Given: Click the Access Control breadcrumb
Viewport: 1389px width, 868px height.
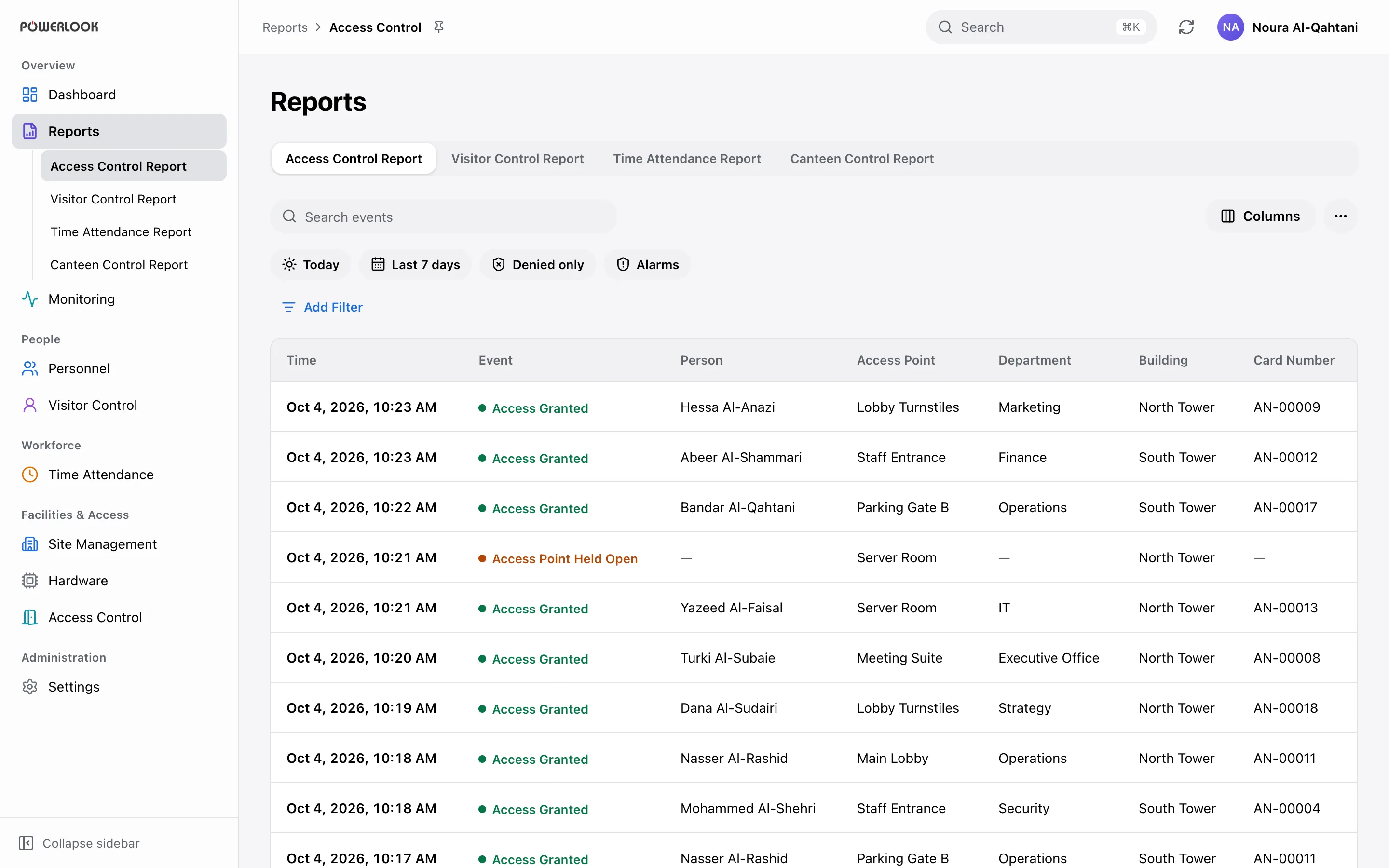Looking at the screenshot, I should tap(375, 27).
